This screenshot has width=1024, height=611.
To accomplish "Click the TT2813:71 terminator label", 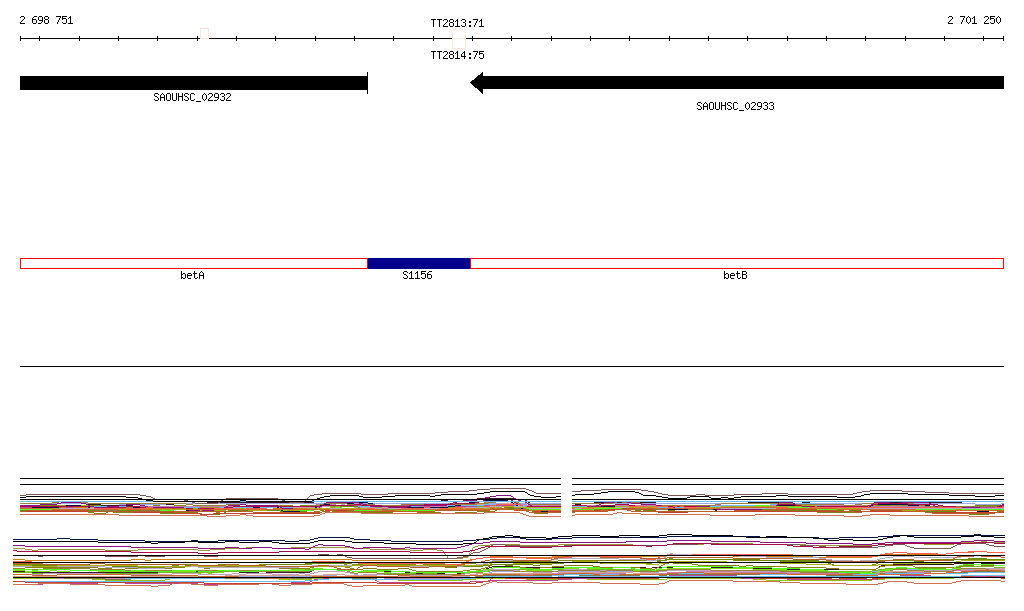I will pyautogui.click(x=457, y=24).
